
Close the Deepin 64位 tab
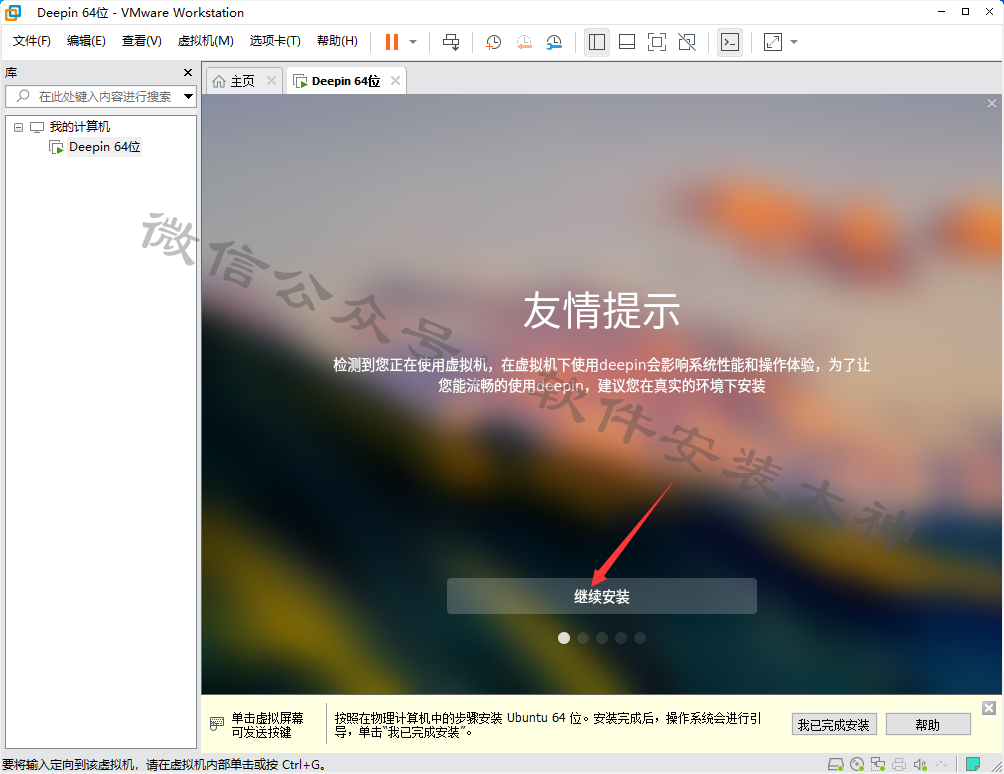(x=396, y=81)
